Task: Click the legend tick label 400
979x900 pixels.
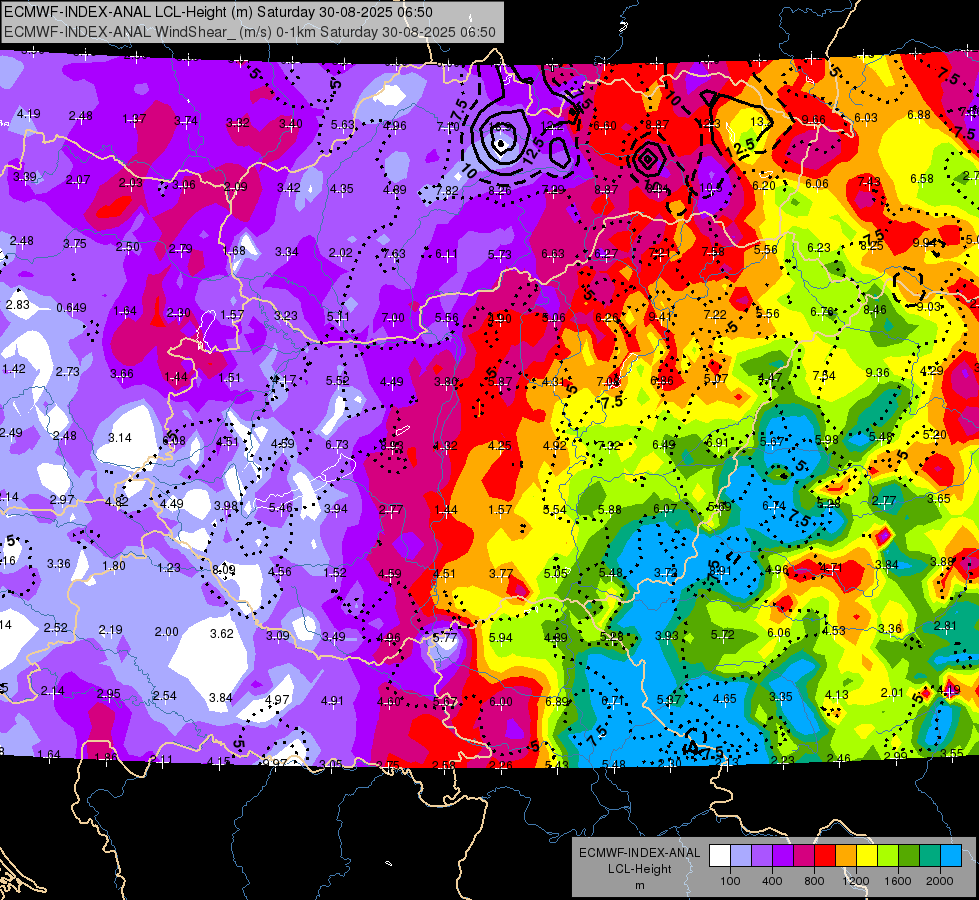Action: coord(772,881)
